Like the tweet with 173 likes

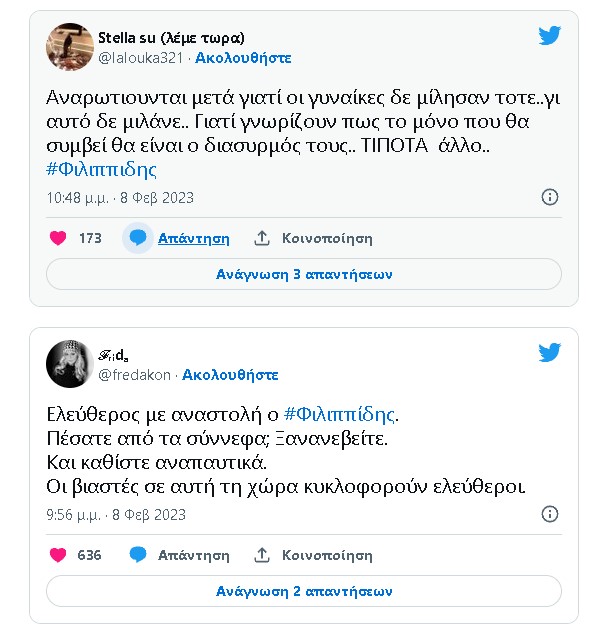coord(58,238)
